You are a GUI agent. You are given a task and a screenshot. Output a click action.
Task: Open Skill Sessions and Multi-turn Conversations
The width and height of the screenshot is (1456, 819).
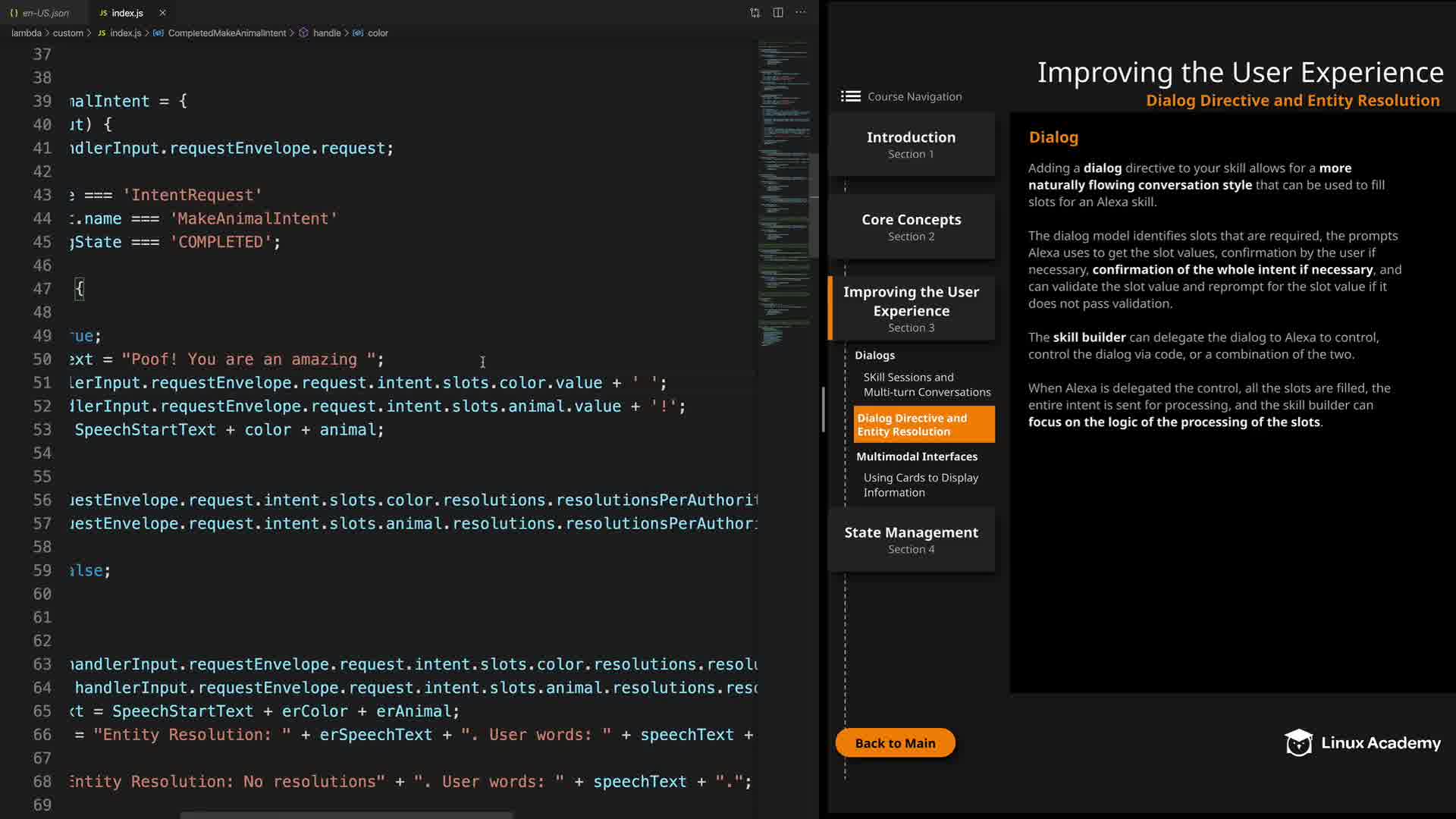926,384
